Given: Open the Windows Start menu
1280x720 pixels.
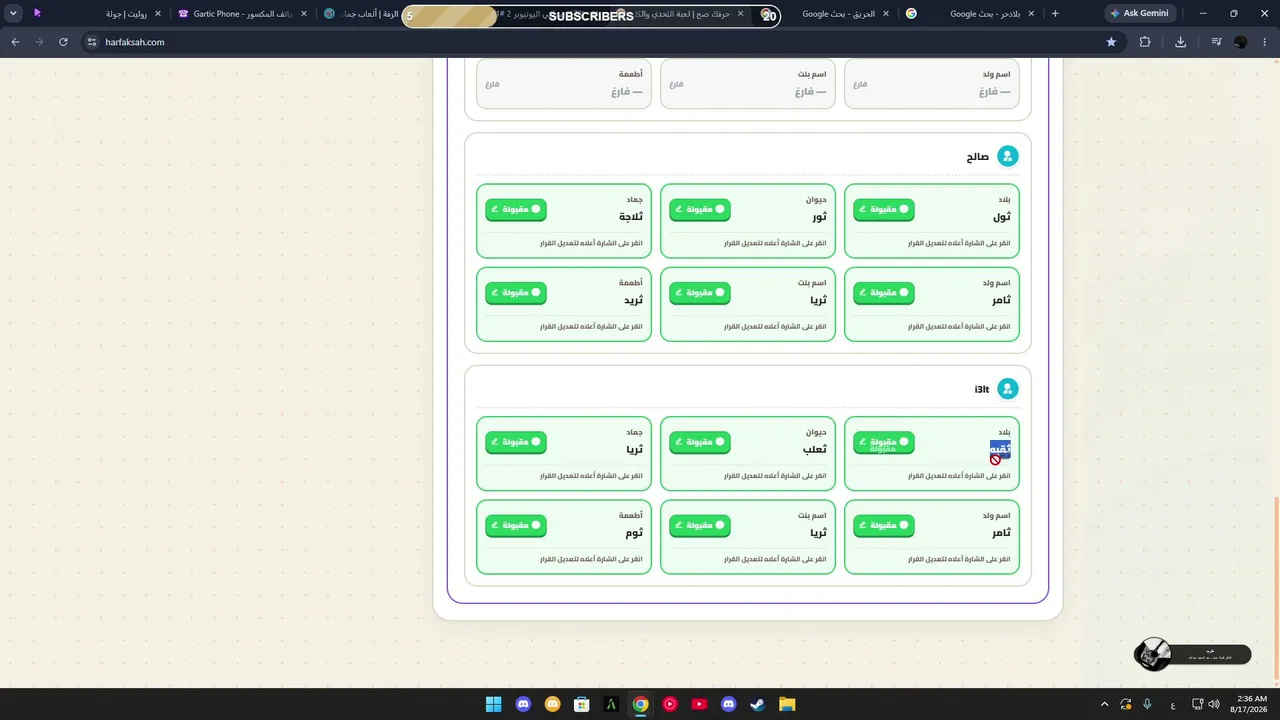Looking at the screenshot, I should (x=493, y=704).
